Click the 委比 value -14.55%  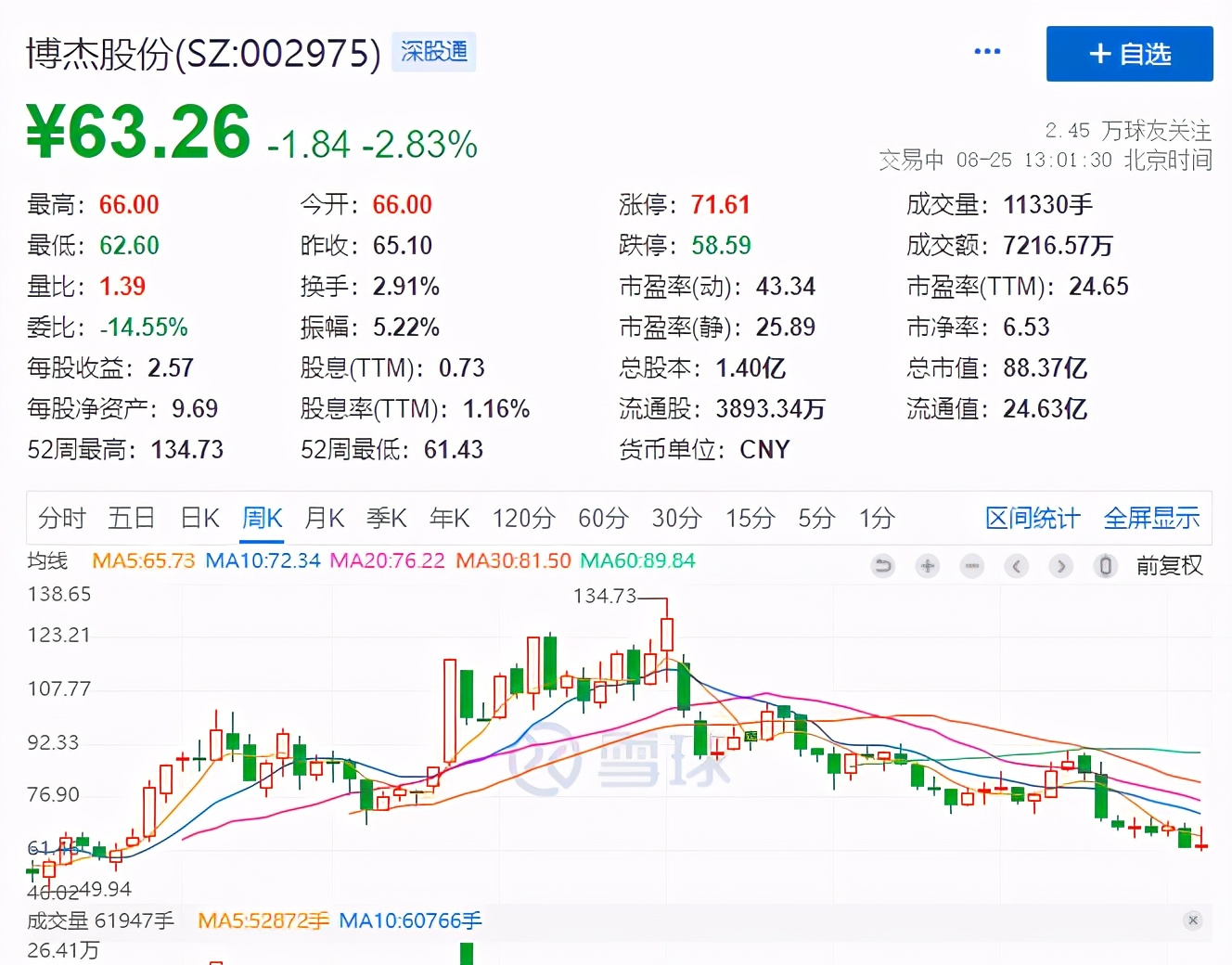click(x=144, y=327)
